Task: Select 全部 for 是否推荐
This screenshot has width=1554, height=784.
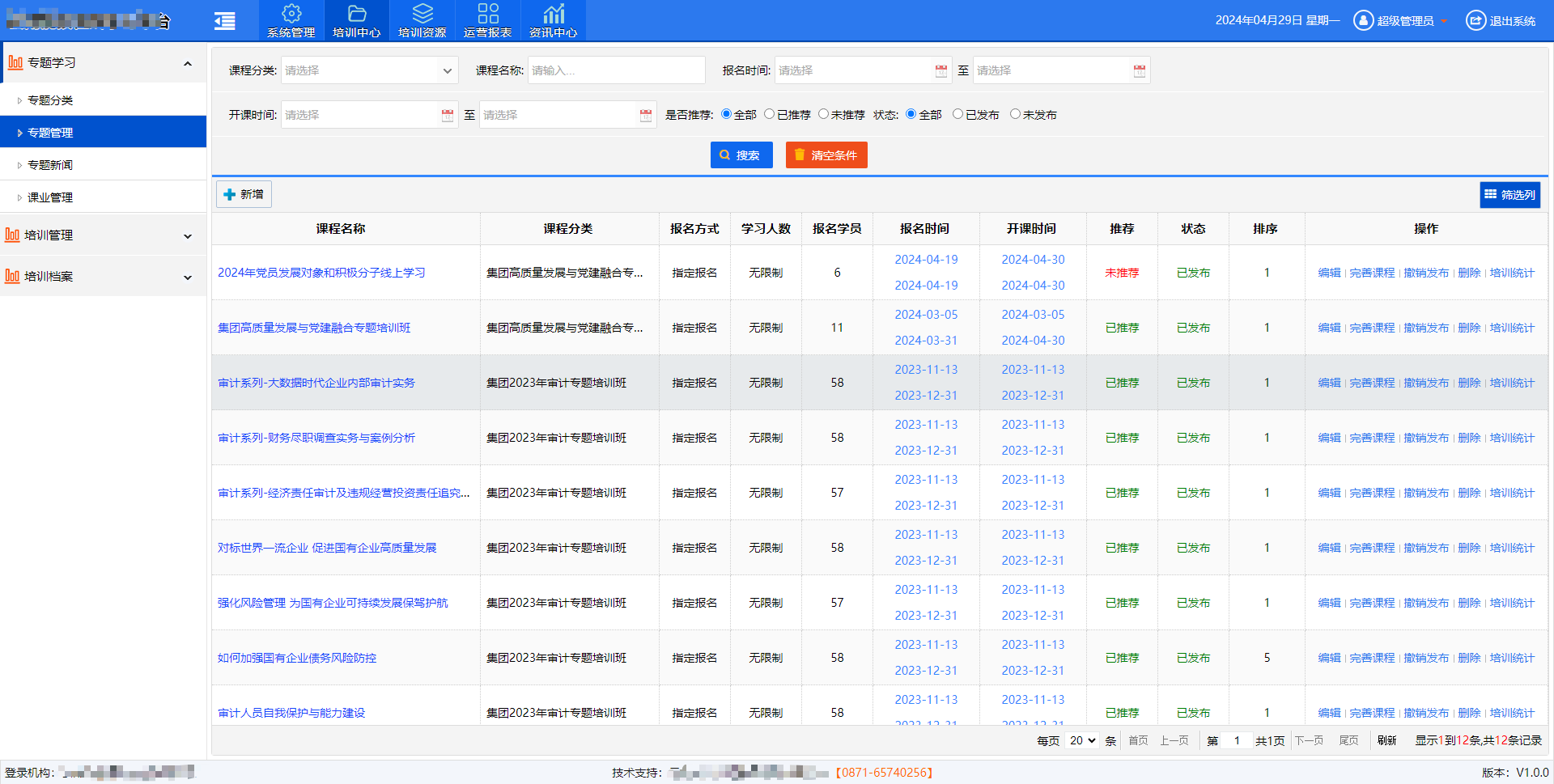Action: click(726, 114)
